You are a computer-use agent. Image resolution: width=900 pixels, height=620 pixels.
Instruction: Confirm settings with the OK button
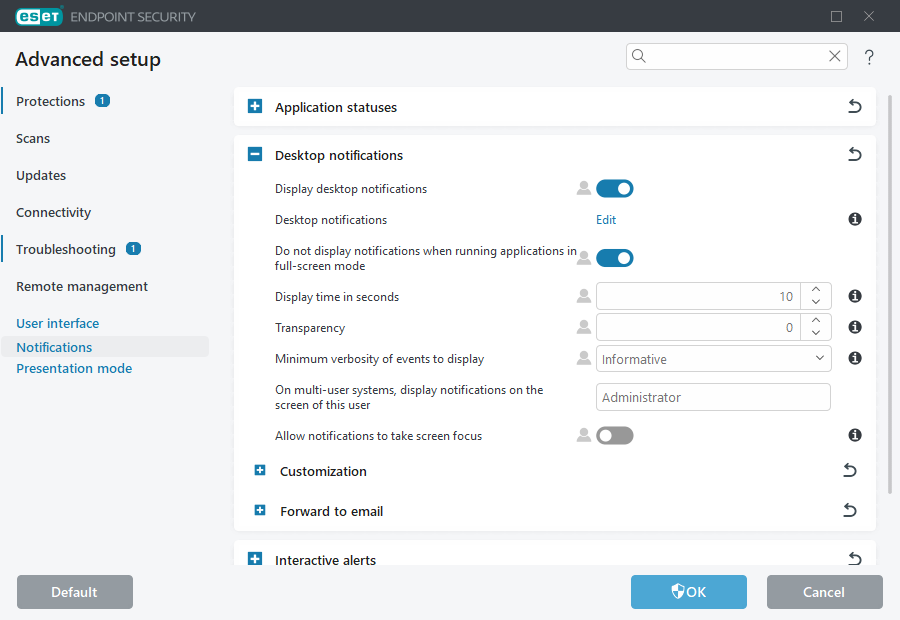[688, 592]
